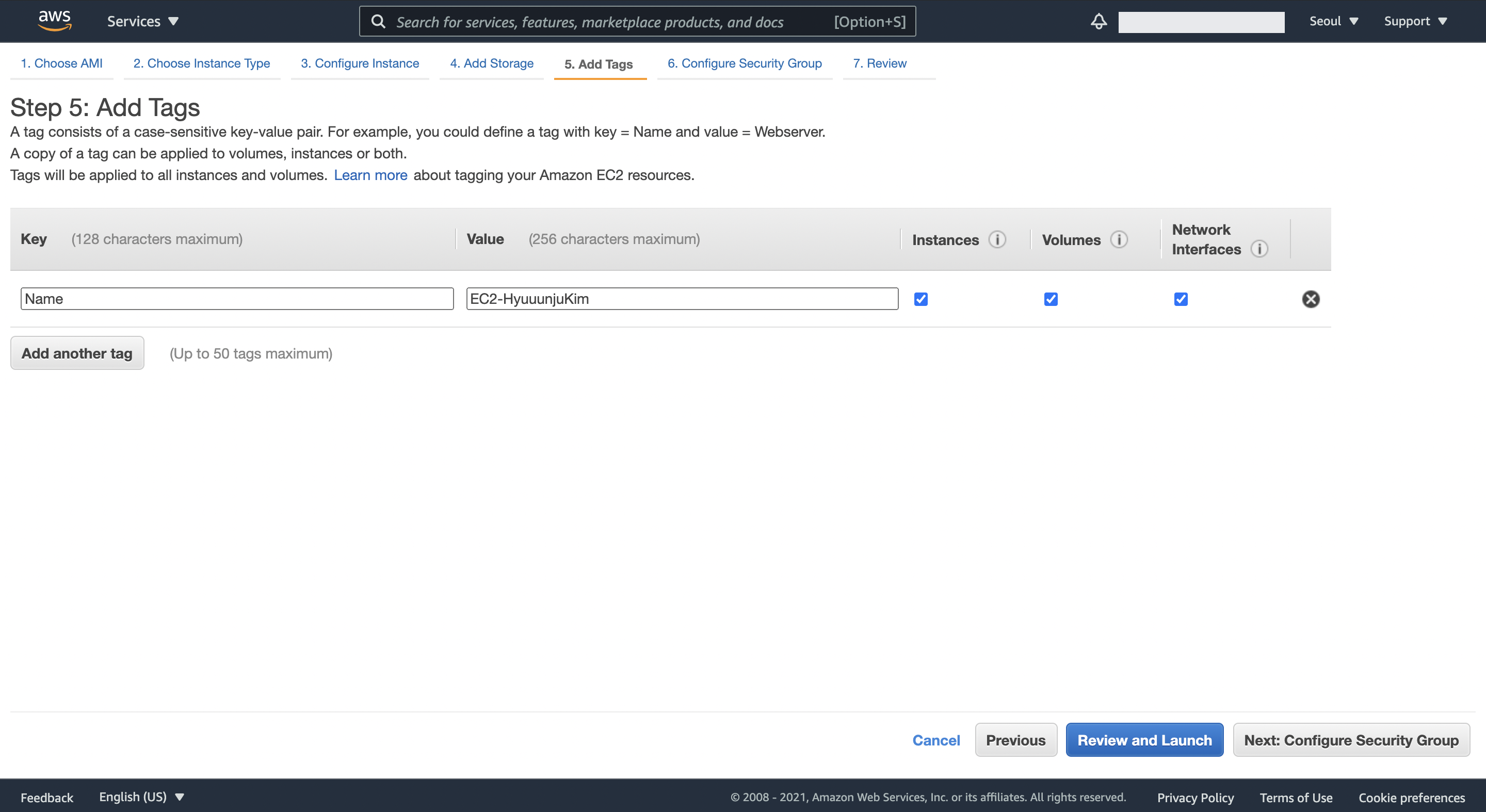
Task: Open the notifications bell icon
Action: coord(1099,21)
